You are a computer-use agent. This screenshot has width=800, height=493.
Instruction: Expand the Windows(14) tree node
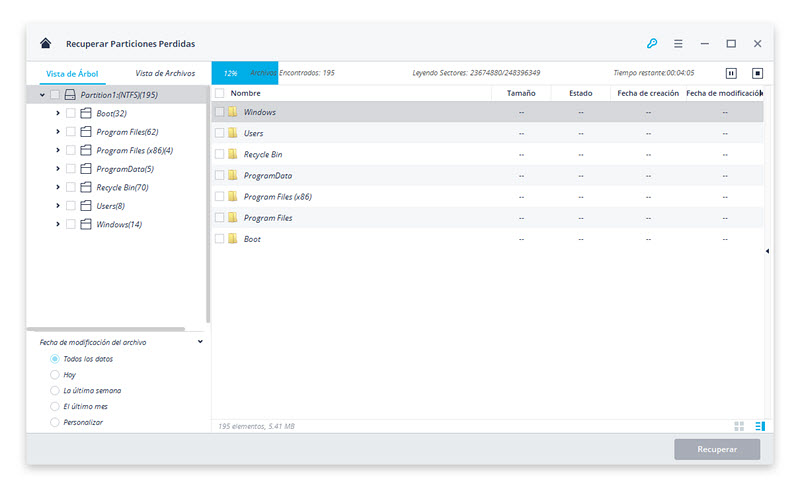tap(58, 224)
